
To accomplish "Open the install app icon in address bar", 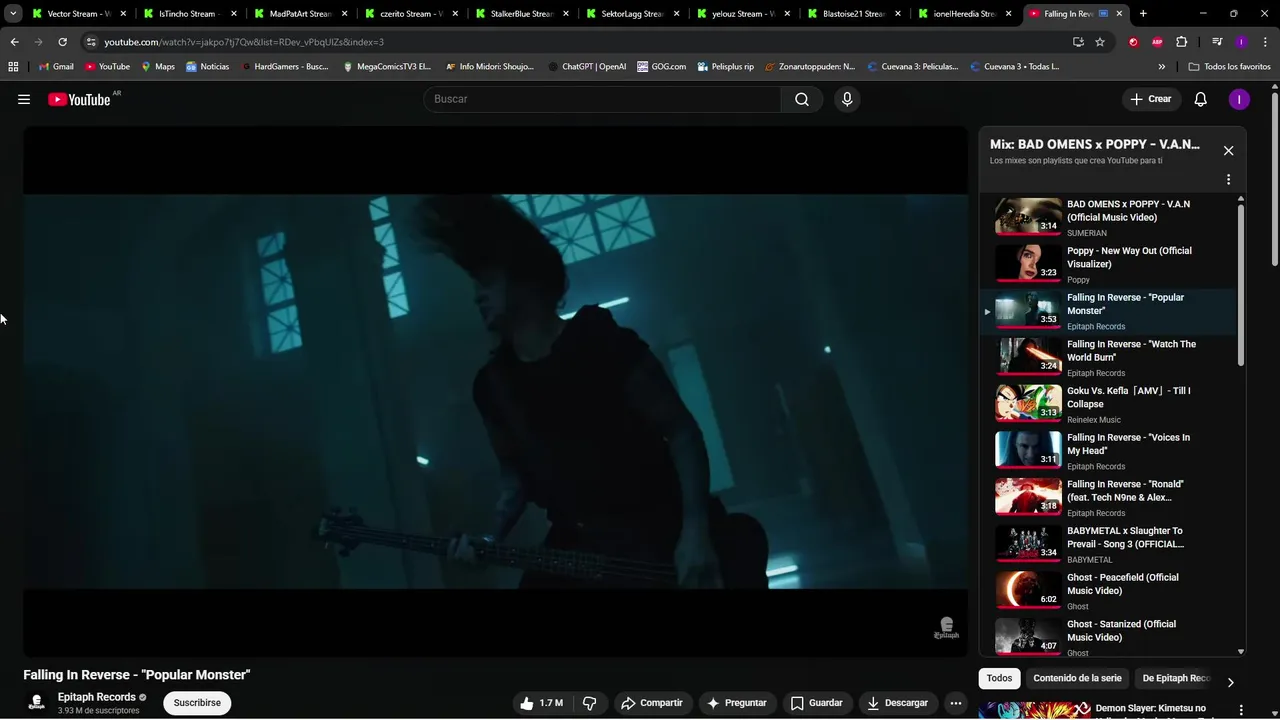I will point(1078,42).
